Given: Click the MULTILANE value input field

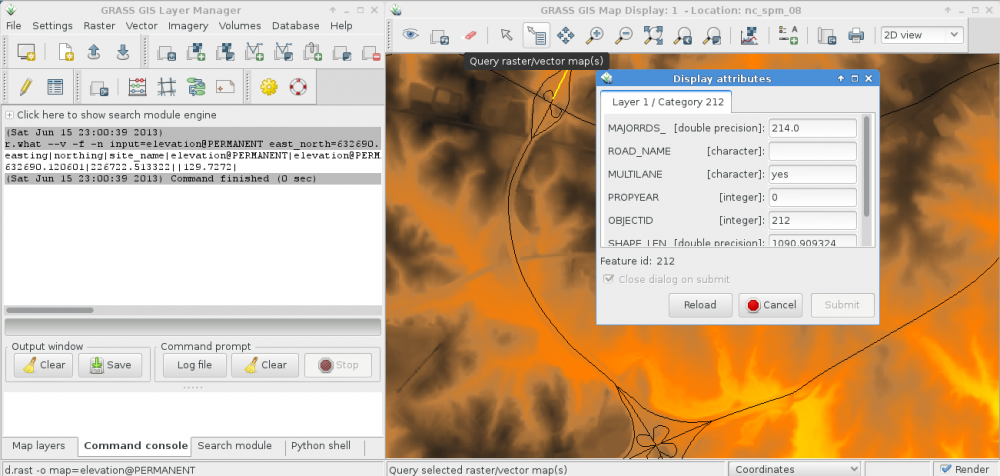Looking at the screenshot, I should (x=812, y=174).
